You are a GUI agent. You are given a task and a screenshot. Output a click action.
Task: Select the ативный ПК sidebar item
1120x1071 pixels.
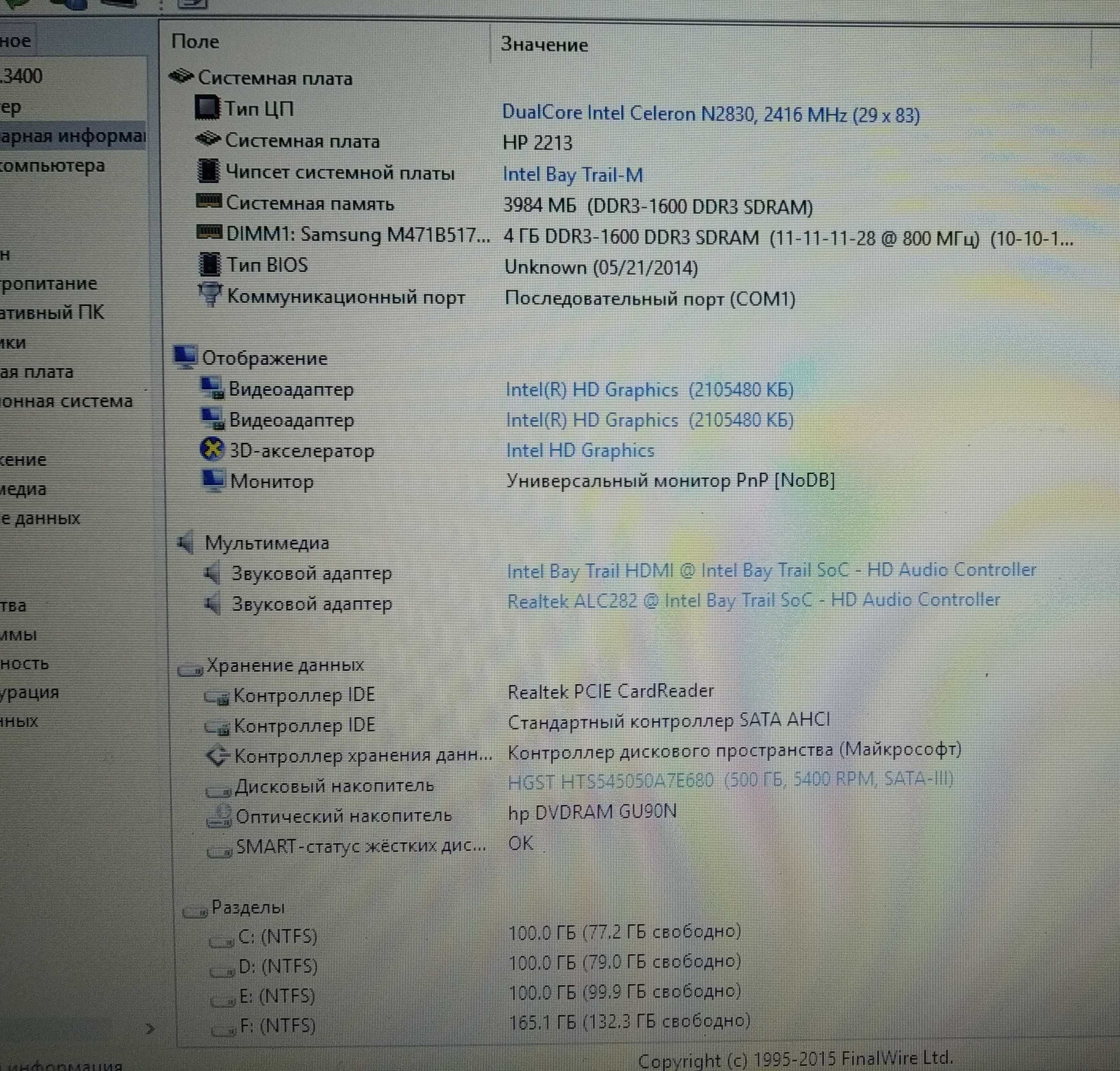52,313
